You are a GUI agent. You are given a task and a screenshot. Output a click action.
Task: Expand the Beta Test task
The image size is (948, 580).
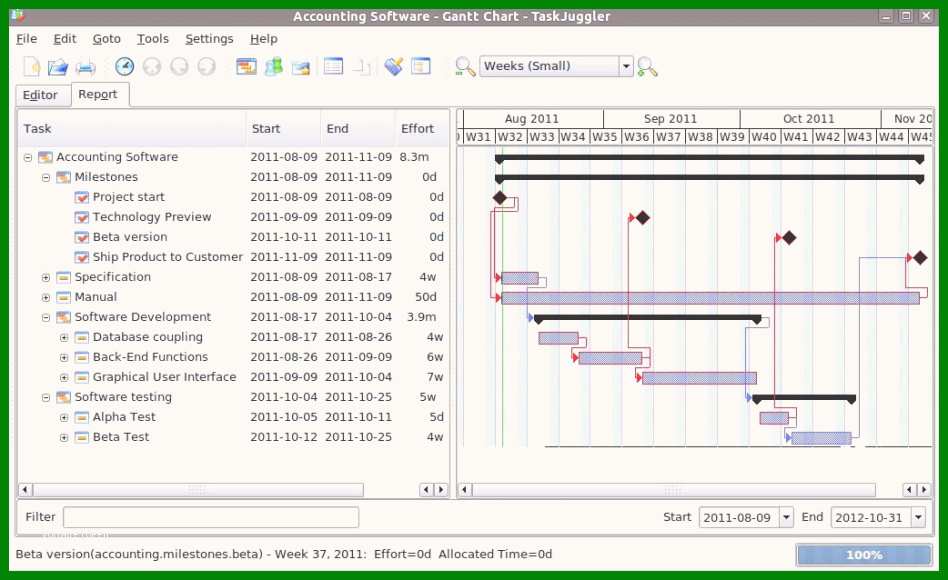[x=64, y=437]
